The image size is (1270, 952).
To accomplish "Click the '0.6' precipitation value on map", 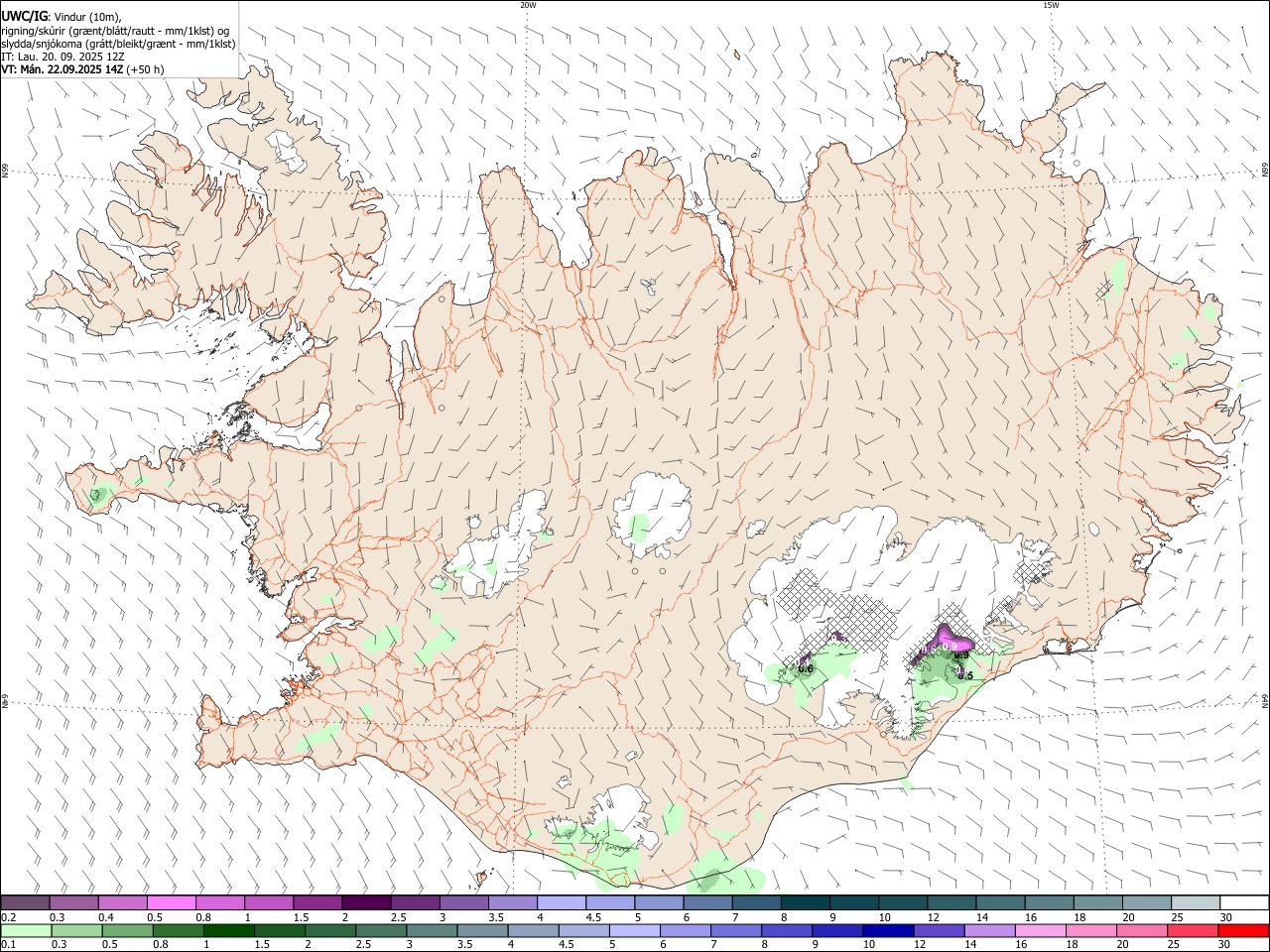I will click(806, 669).
